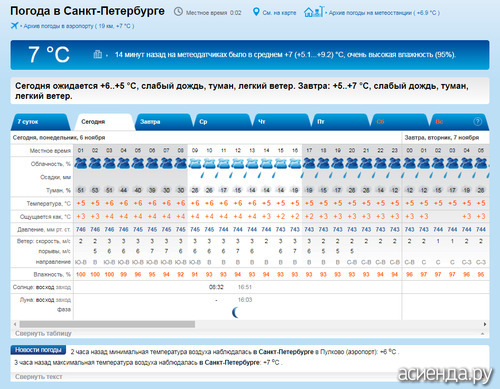Click tomorrow's cloud icon for hour 00
This screenshot has height=389, width=500.
pos(409,163)
